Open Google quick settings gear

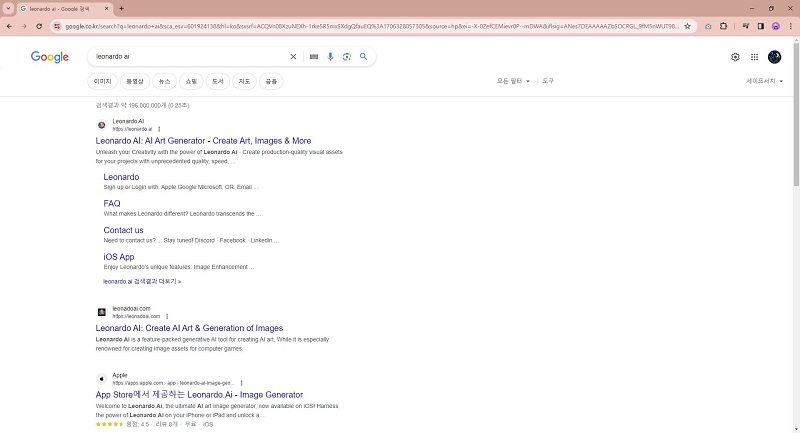(x=735, y=57)
